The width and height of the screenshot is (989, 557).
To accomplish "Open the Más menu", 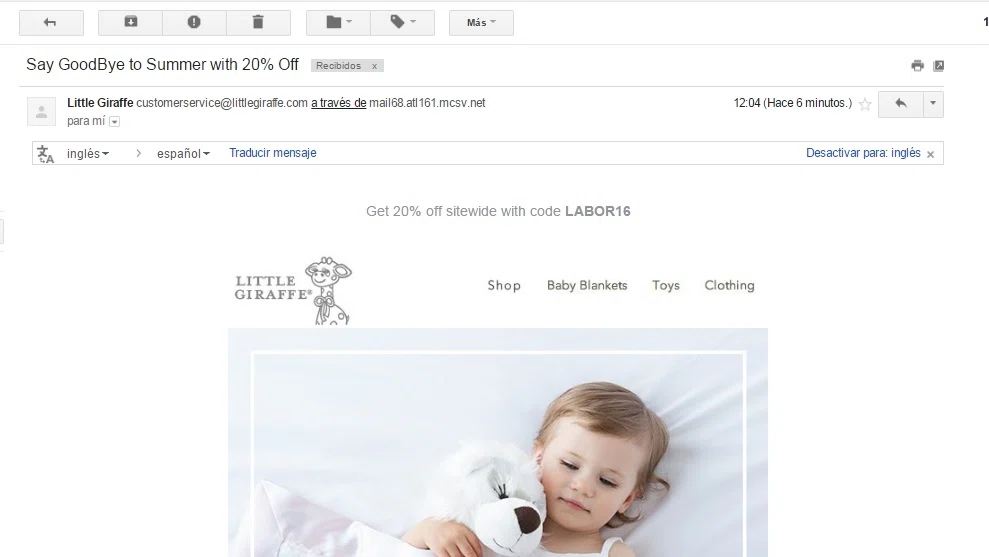I will pos(481,23).
